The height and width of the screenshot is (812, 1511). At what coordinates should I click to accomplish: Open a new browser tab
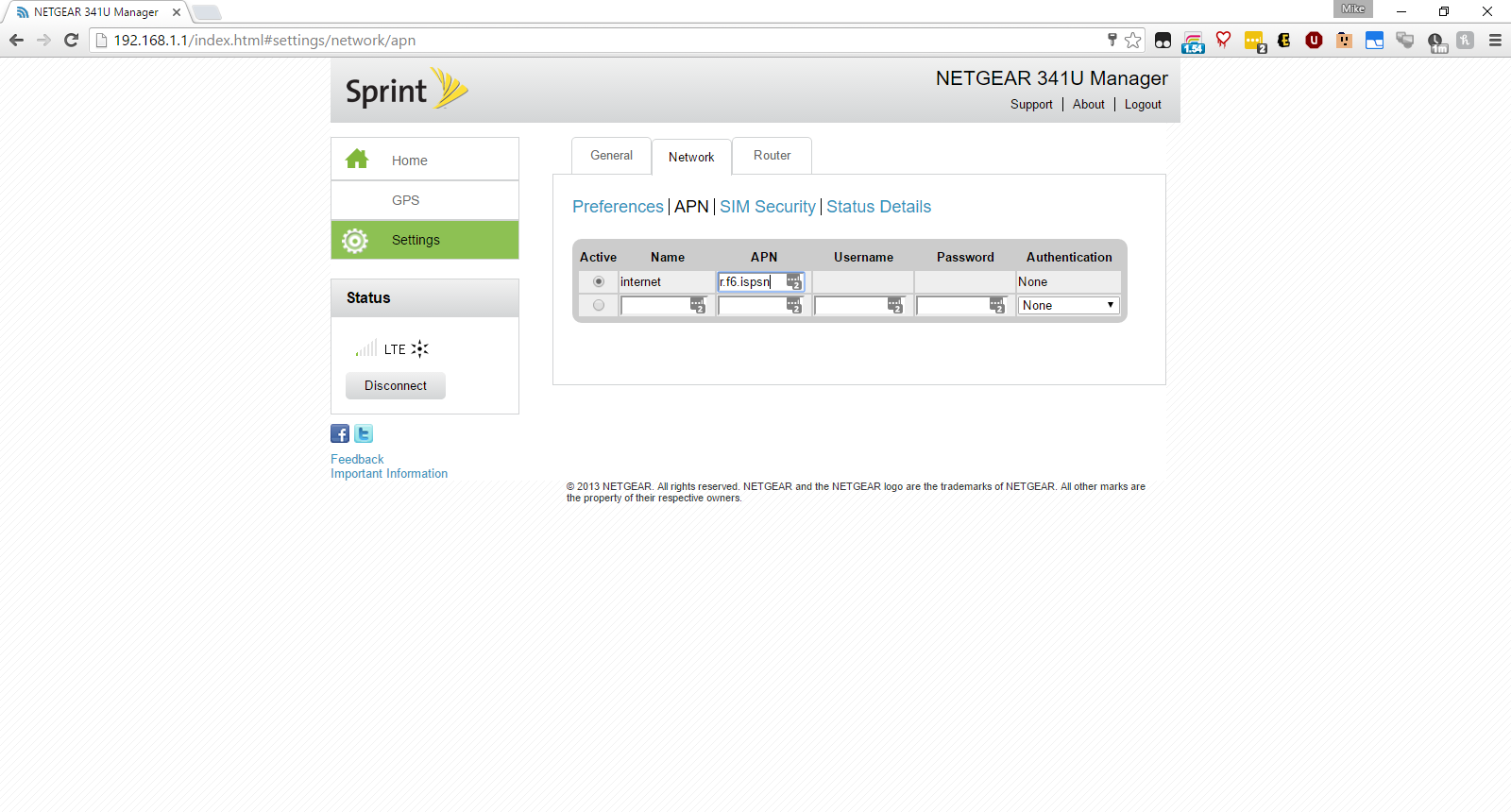click(207, 12)
